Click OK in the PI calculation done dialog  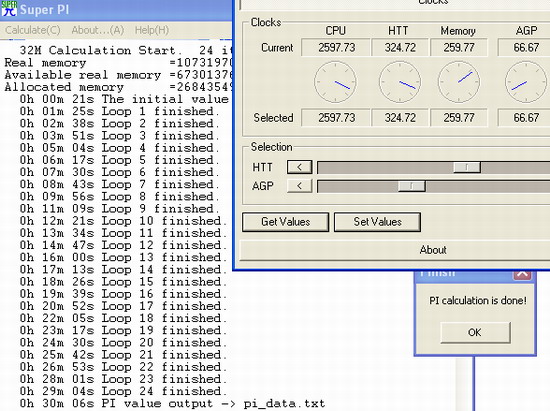475,332
